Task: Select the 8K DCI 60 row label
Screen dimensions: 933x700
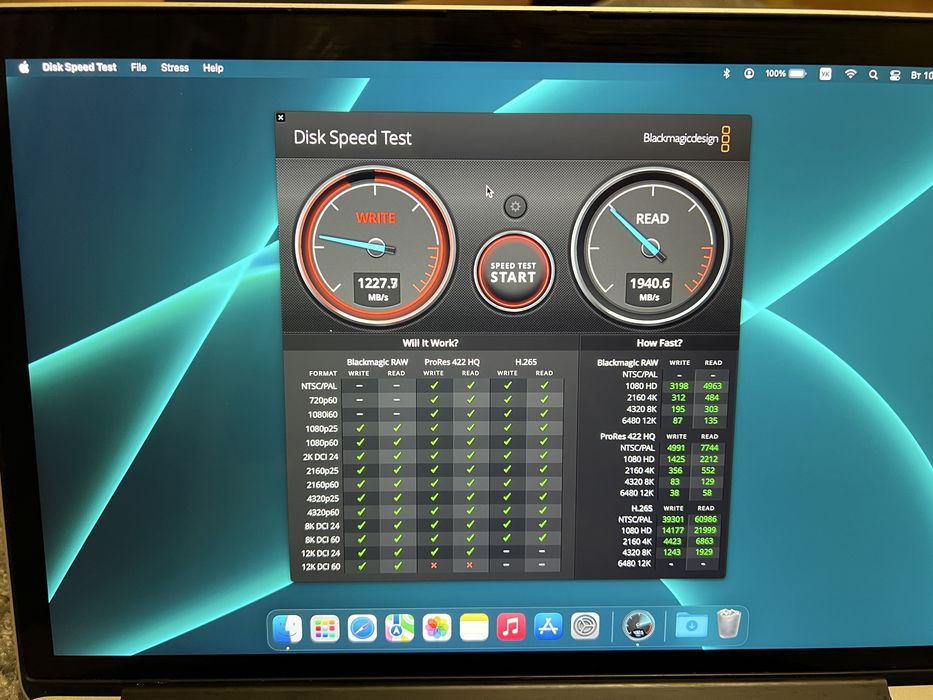Action: click(322, 540)
